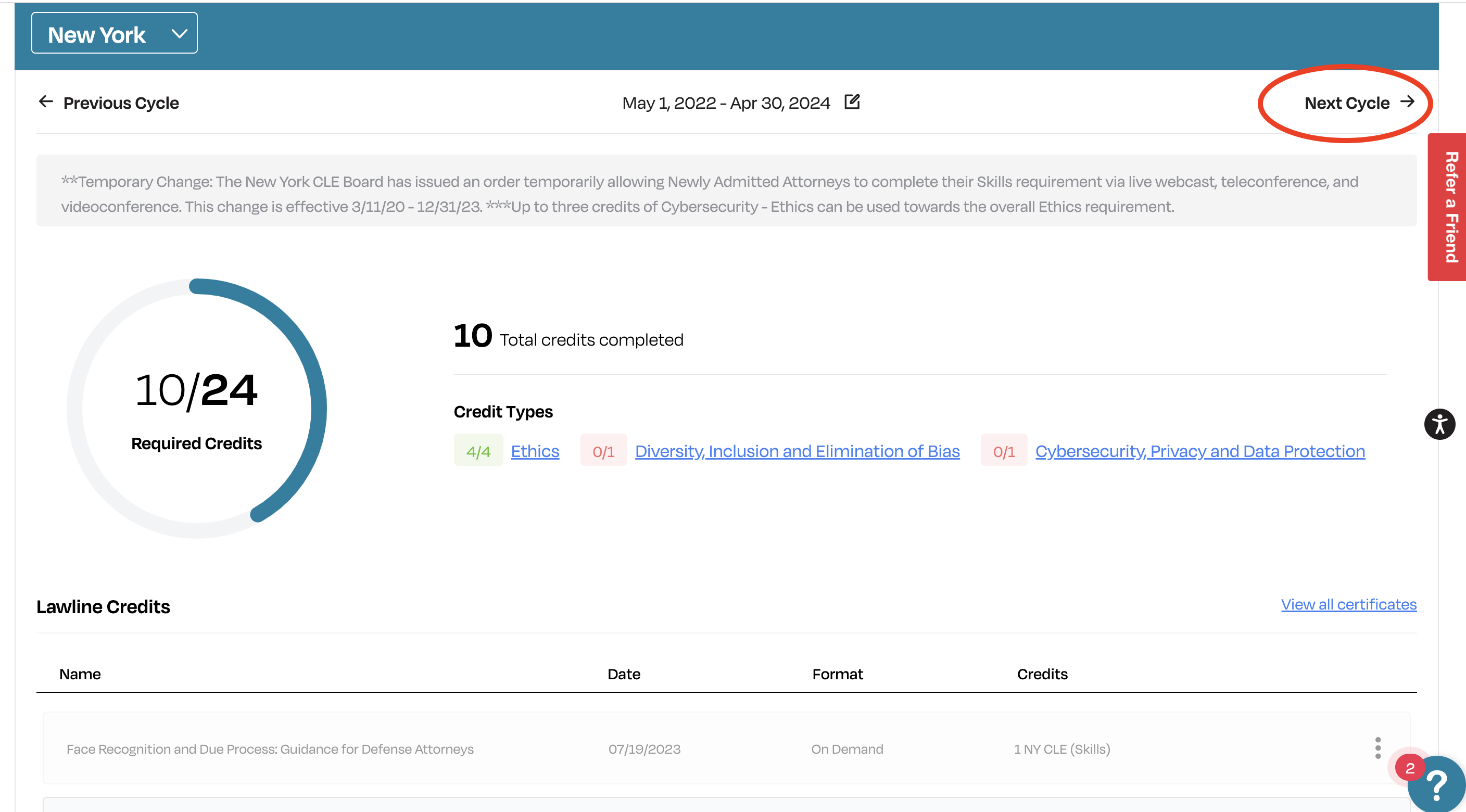Click the Name column header
The width and height of the screenshot is (1466, 812).
[x=80, y=674]
